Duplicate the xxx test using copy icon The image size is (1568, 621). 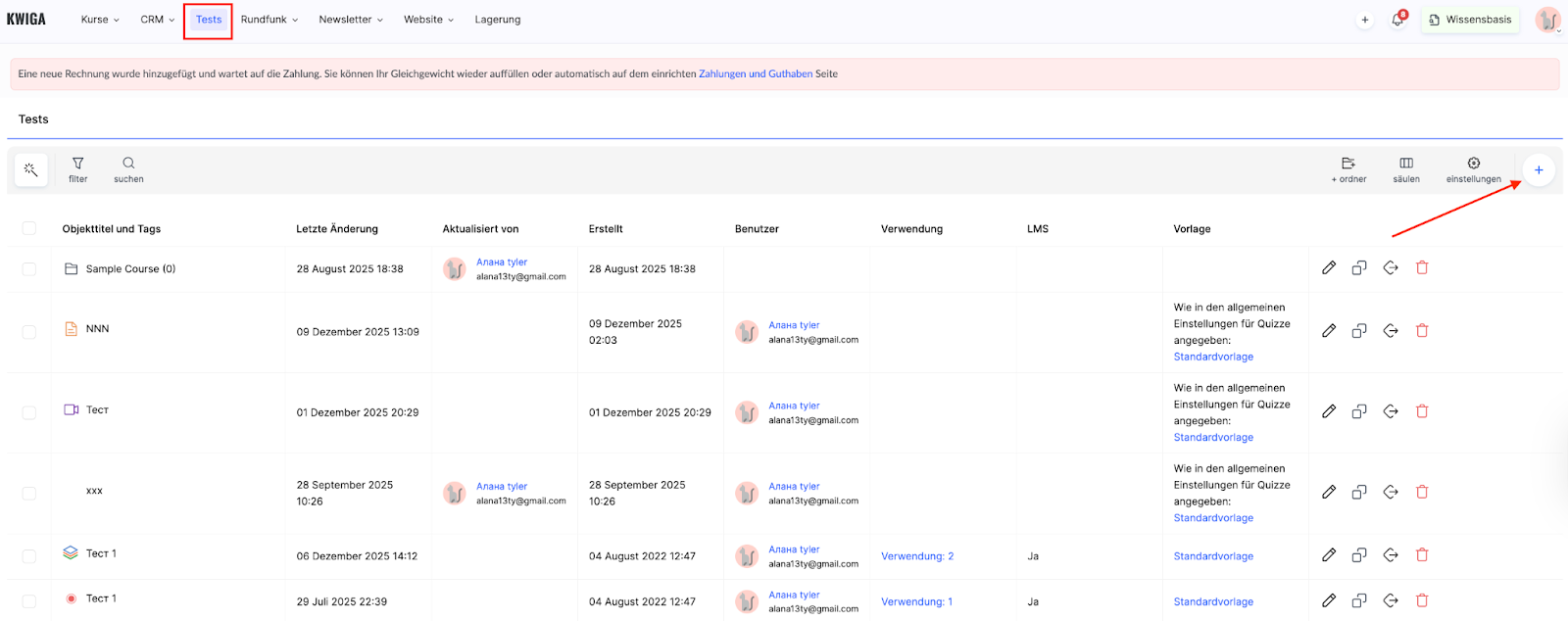tap(1359, 492)
